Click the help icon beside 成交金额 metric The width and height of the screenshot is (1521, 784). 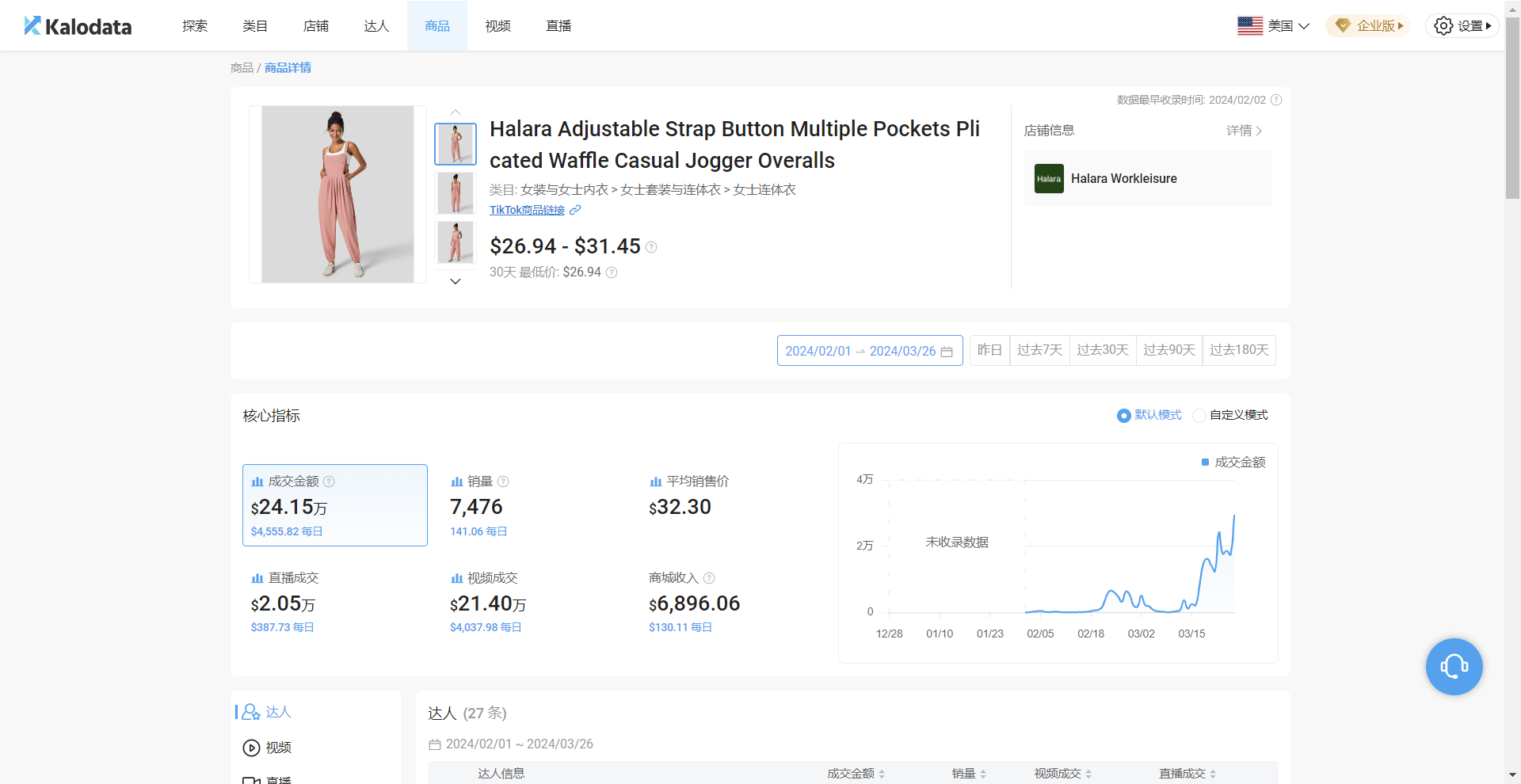[x=329, y=481]
